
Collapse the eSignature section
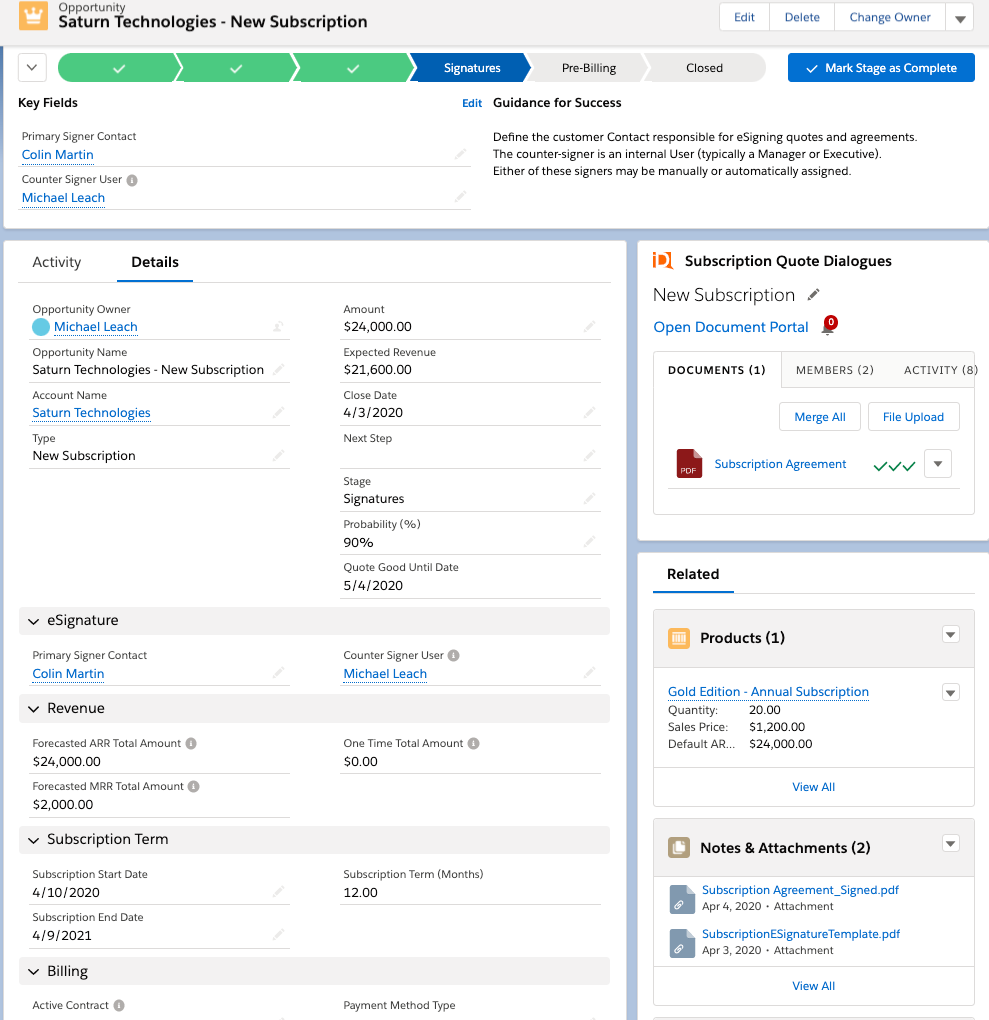(x=34, y=621)
